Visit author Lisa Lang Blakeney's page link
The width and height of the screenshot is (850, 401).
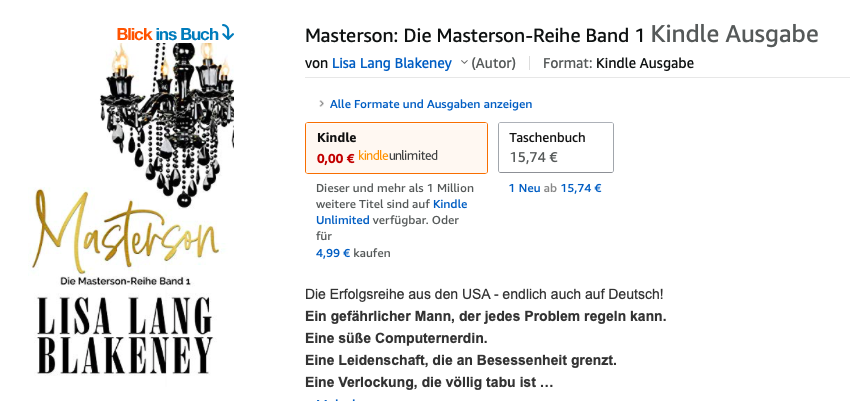tap(391, 63)
